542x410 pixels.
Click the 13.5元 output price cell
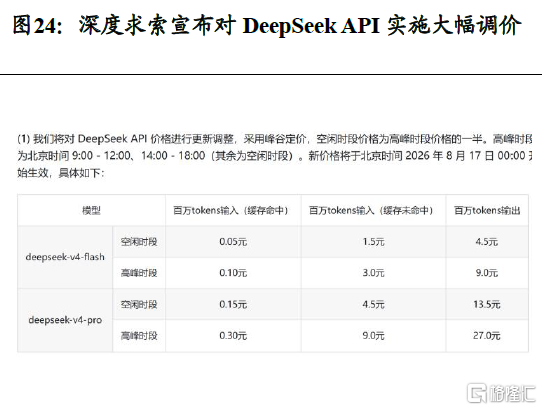(x=487, y=304)
